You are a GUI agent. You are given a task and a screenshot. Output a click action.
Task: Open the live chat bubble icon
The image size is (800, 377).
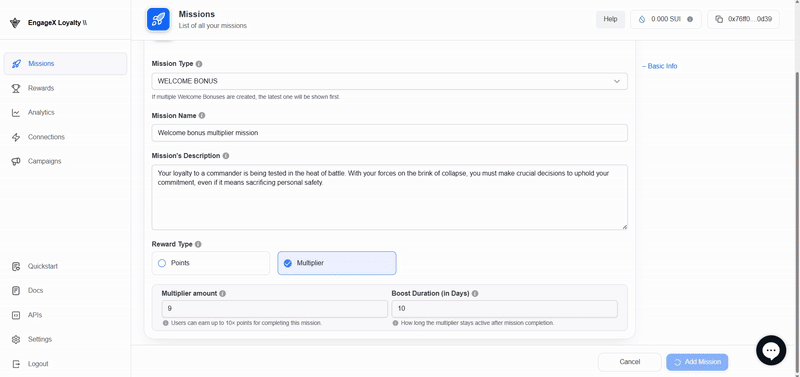[771, 350]
